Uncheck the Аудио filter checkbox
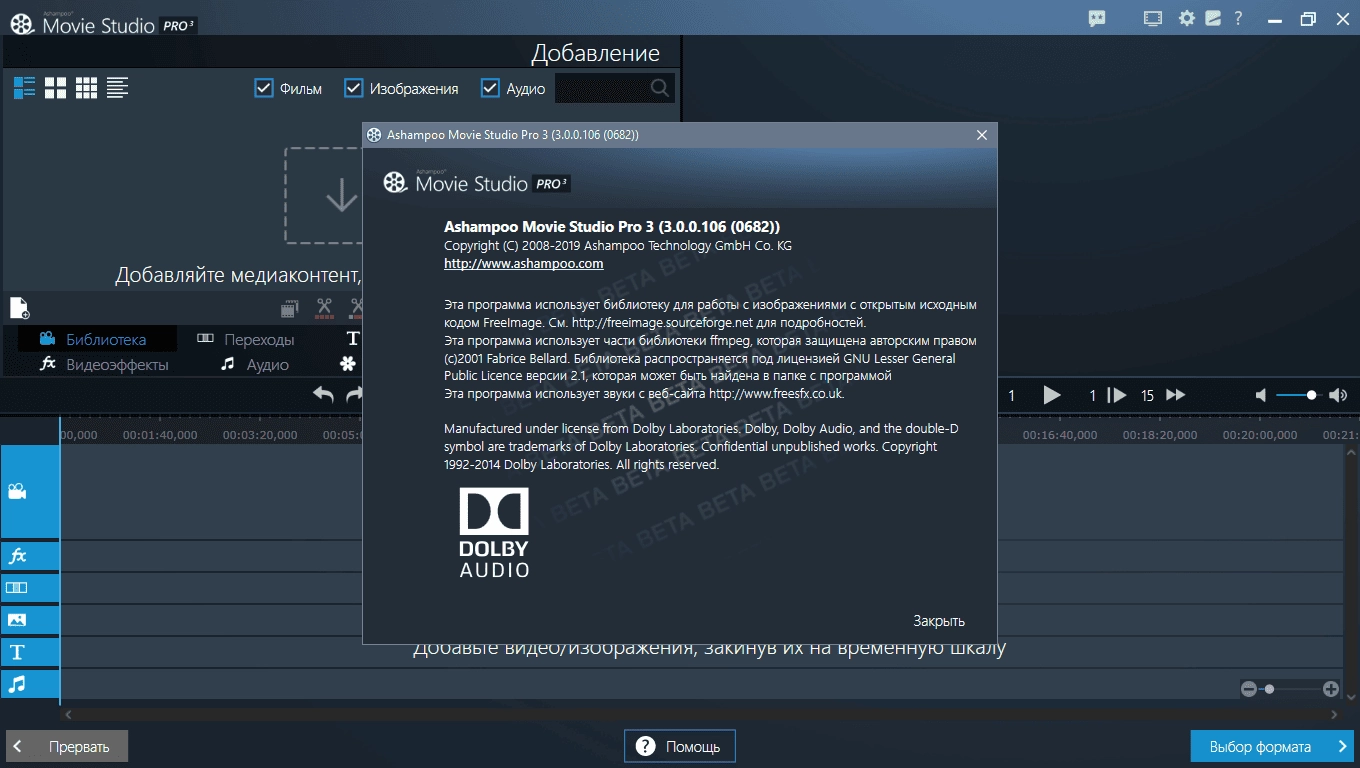 (490, 88)
